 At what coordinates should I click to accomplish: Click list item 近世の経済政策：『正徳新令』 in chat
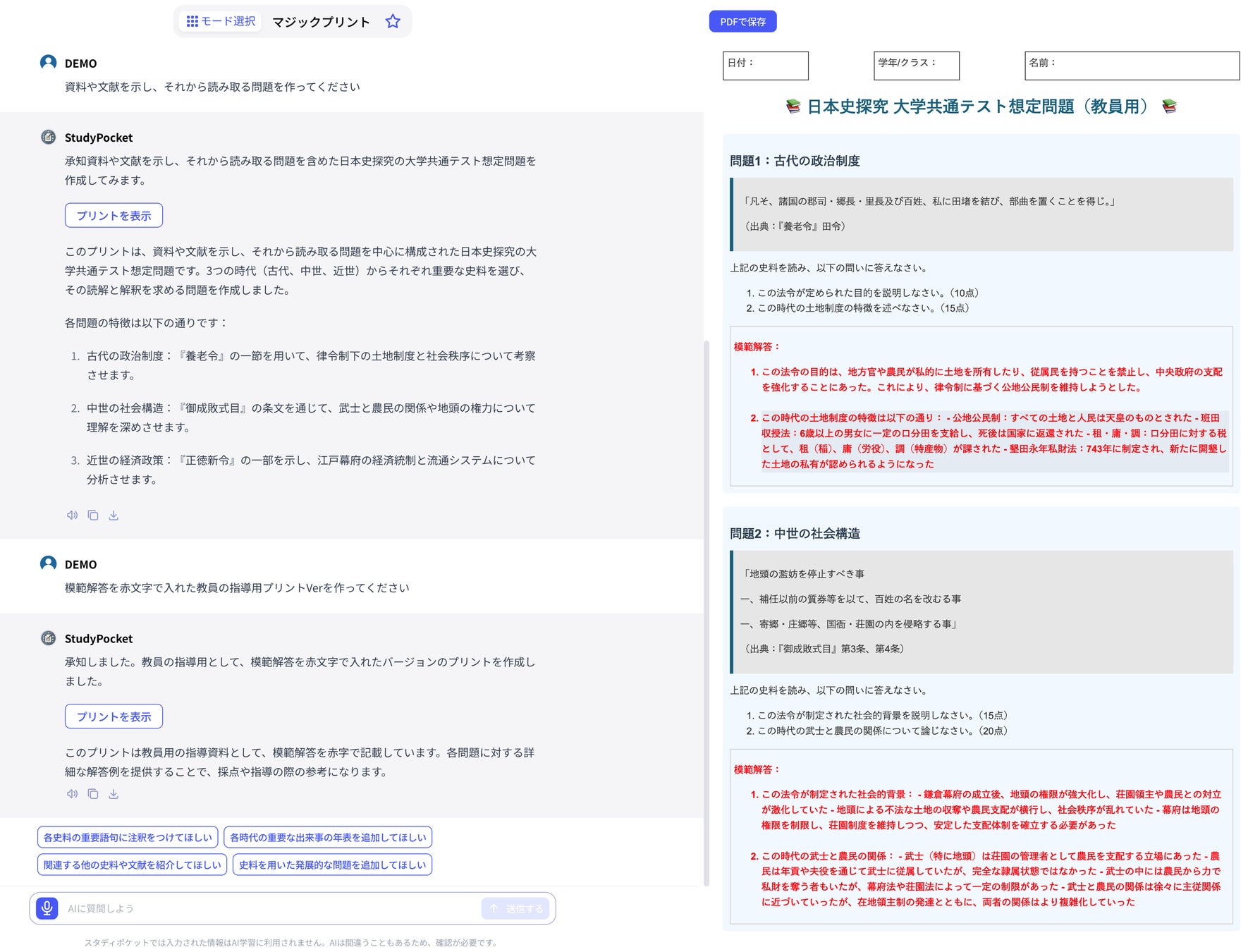pos(311,470)
